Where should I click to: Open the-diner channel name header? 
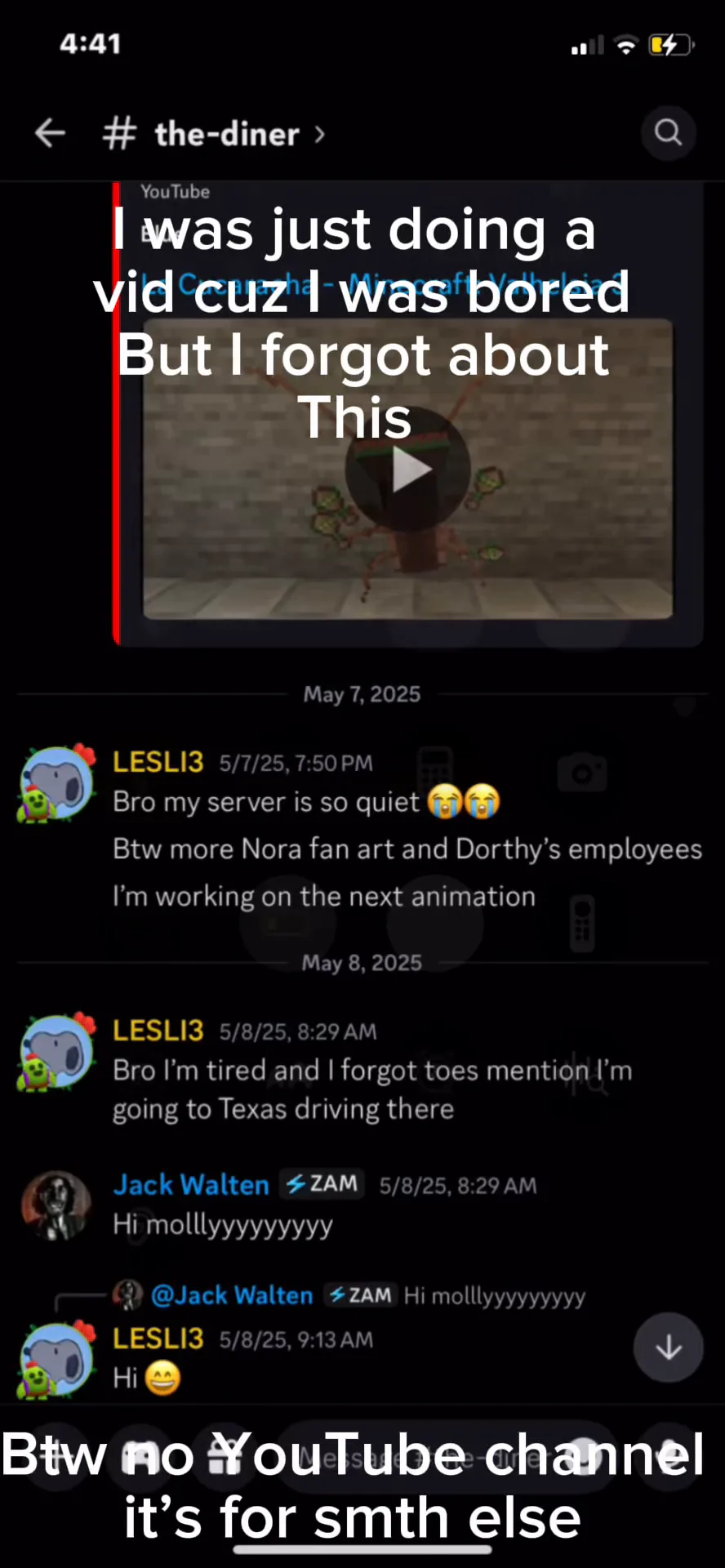tap(227, 134)
